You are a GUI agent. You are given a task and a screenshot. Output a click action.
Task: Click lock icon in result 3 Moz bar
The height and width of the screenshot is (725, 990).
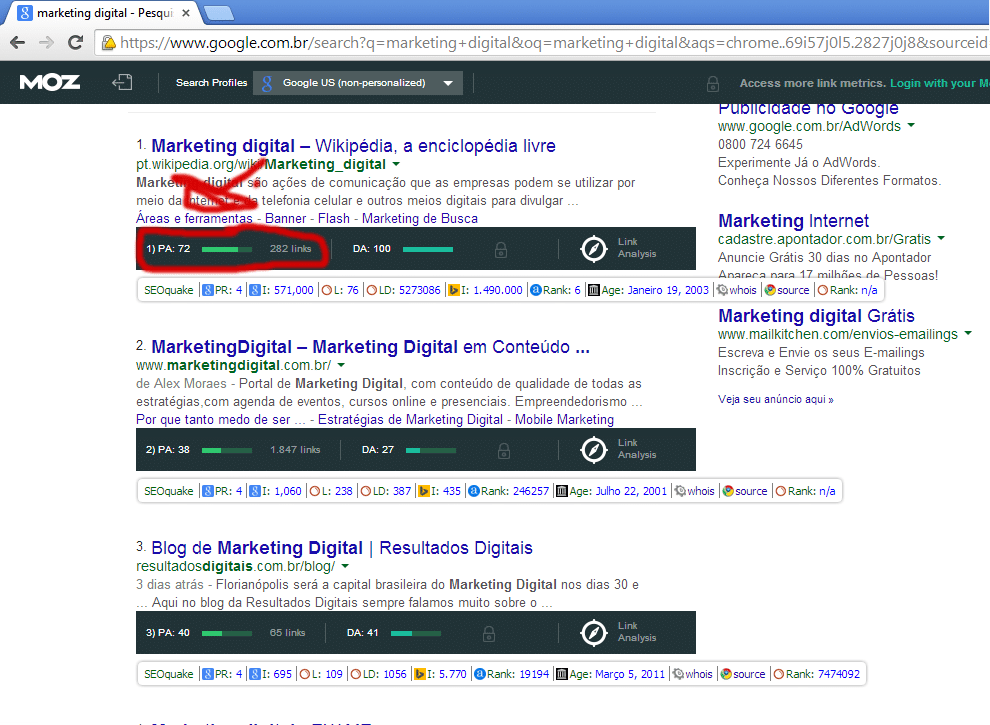(x=489, y=634)
